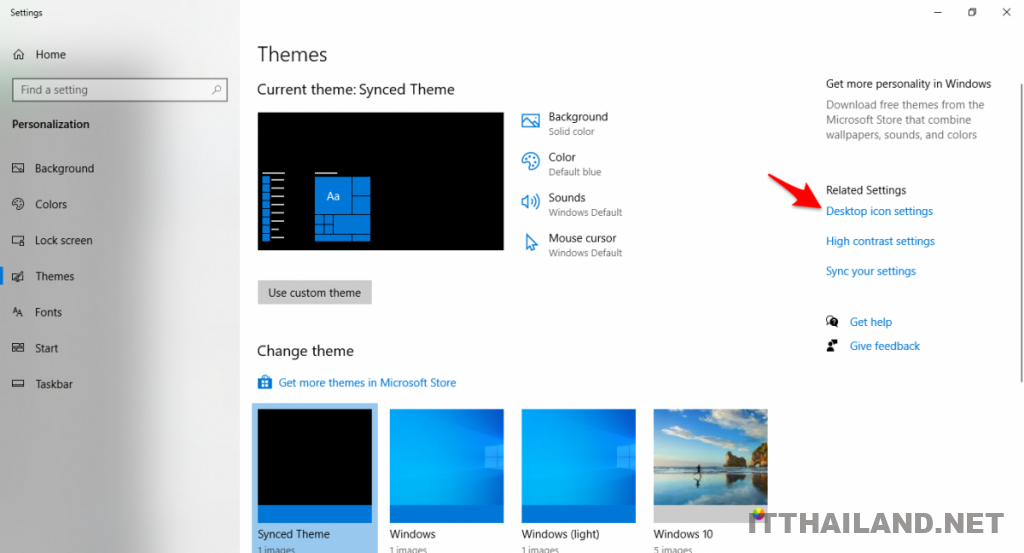The image size is (1024, 553).
Task: Open Get more themes in Microsoft Store
Action: 367,383
